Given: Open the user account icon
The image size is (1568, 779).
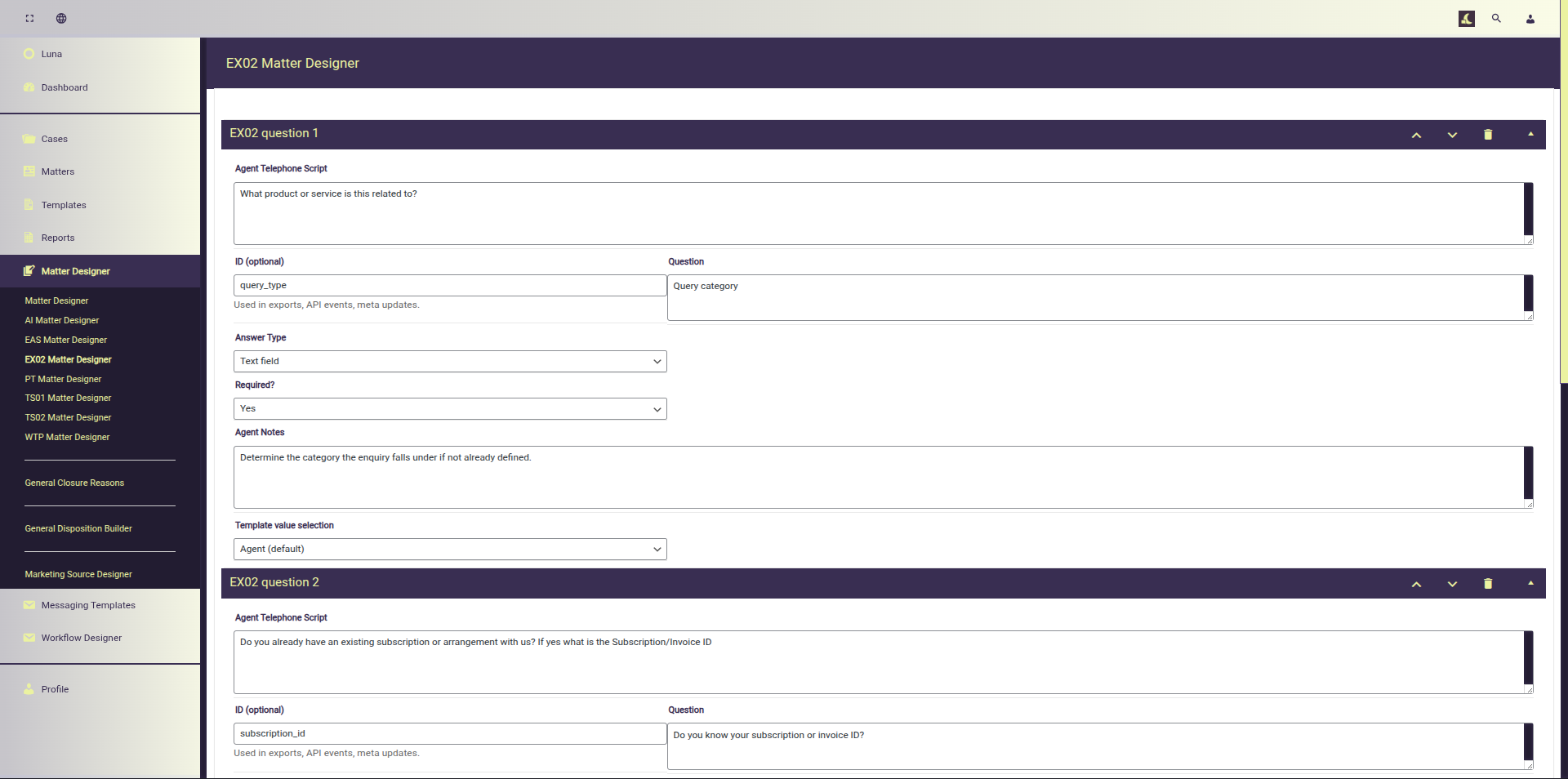Looking at the screenshot, I should click(x=1530, y=19).
